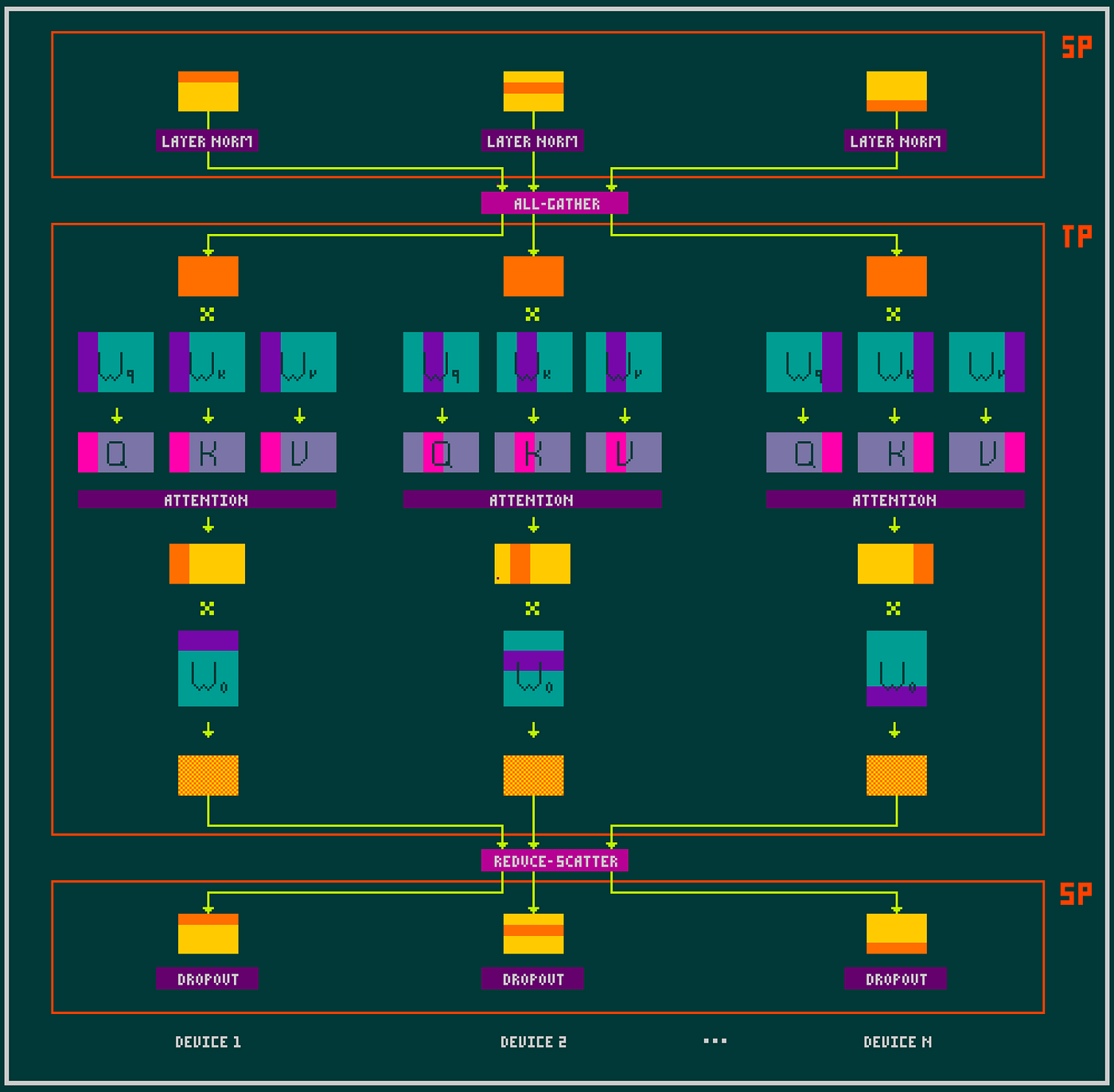The image size is (1114, 1092).
Task: Click the Device 2 label
Action: coord(533,1041)
